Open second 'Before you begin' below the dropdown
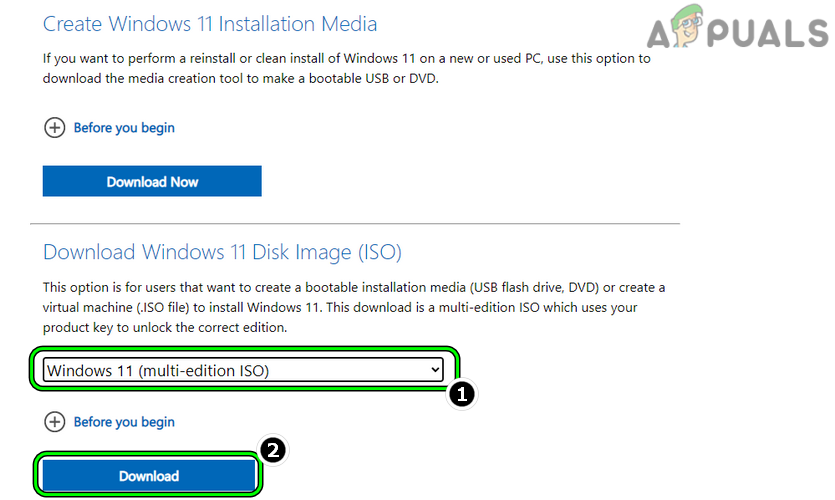Screen dimensions: 835x500 tap(124, 422)
